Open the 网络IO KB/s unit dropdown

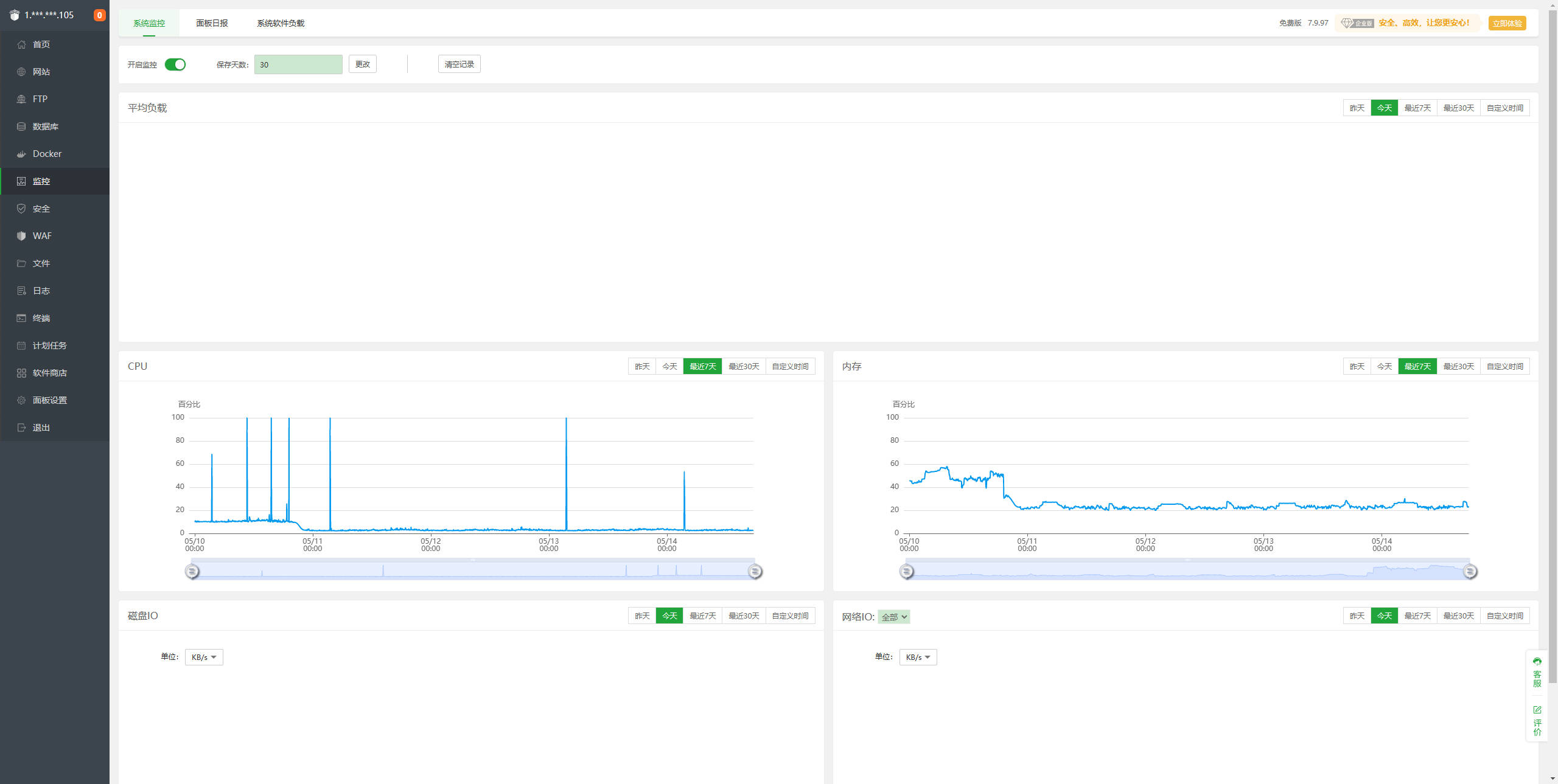click(x=918, y=657)
